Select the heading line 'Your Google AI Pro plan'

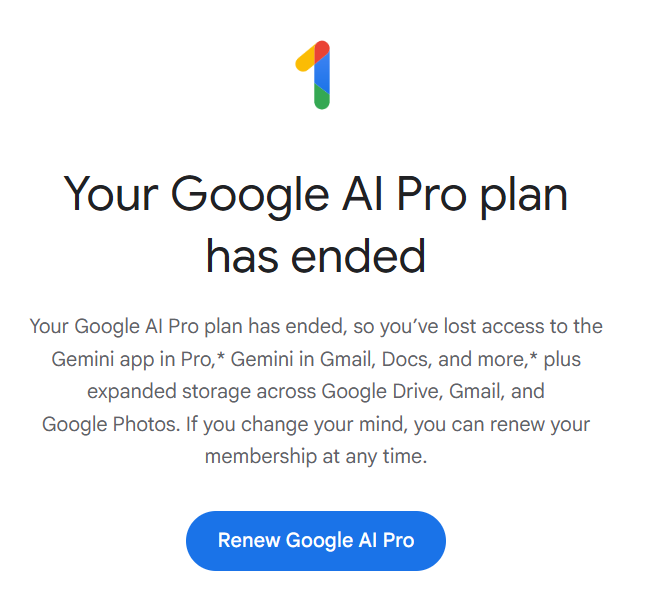click(316, 195)
